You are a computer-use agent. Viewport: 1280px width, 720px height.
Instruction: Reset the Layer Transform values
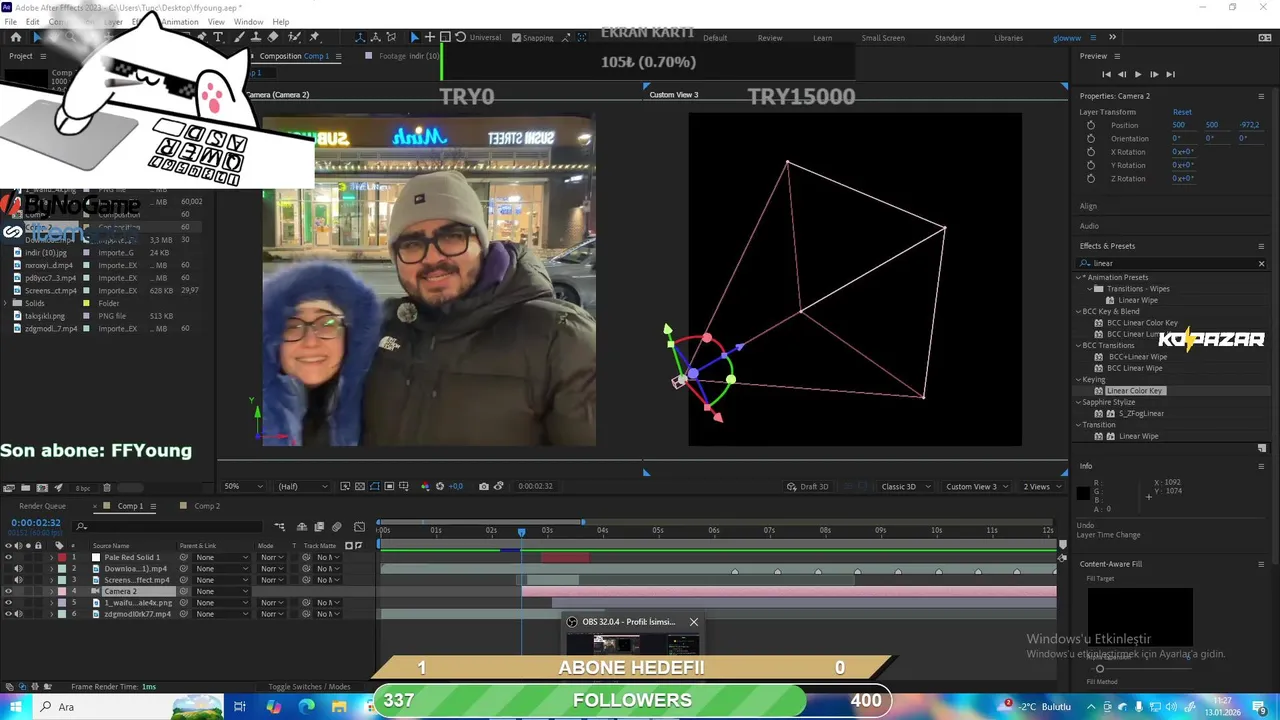click(1182, 112)
